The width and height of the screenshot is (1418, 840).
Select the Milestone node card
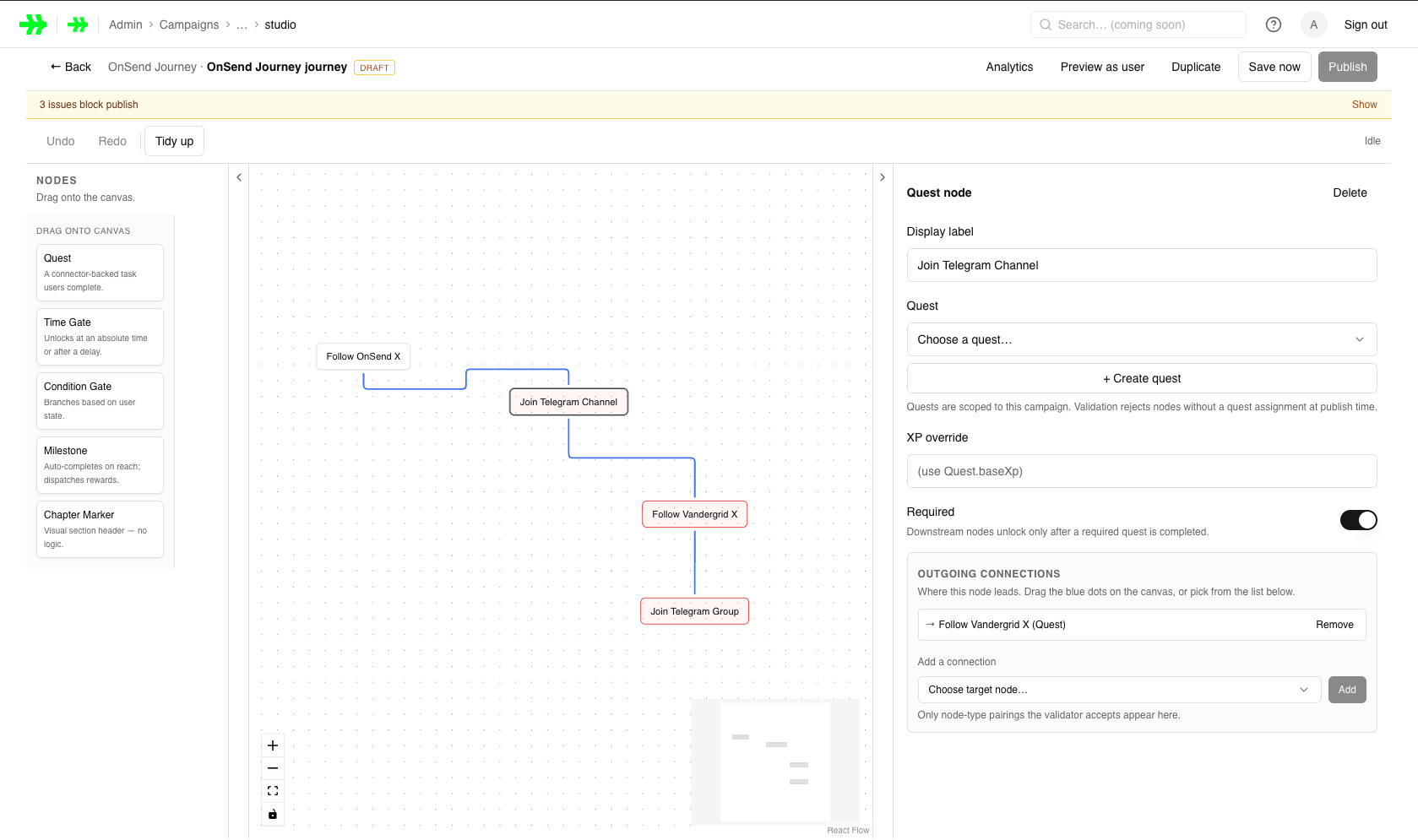pos(100,465)
